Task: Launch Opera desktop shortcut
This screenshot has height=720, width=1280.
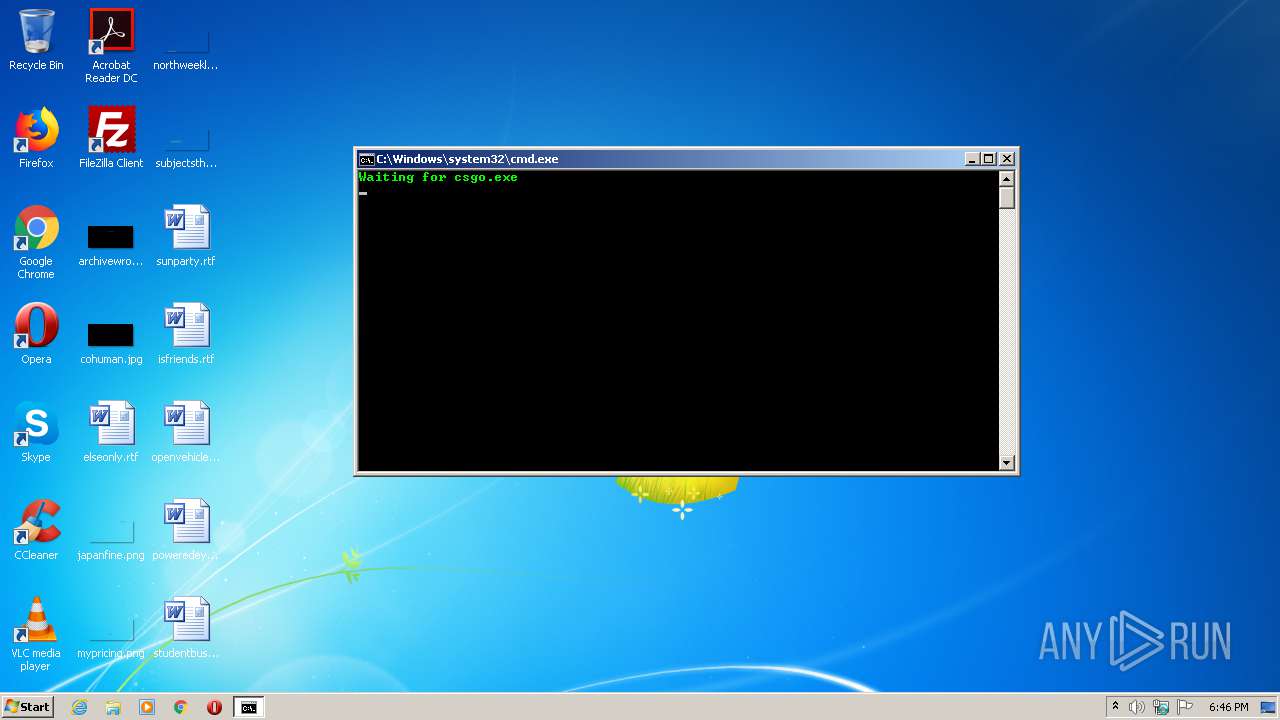Action: [x=36, y=334]
